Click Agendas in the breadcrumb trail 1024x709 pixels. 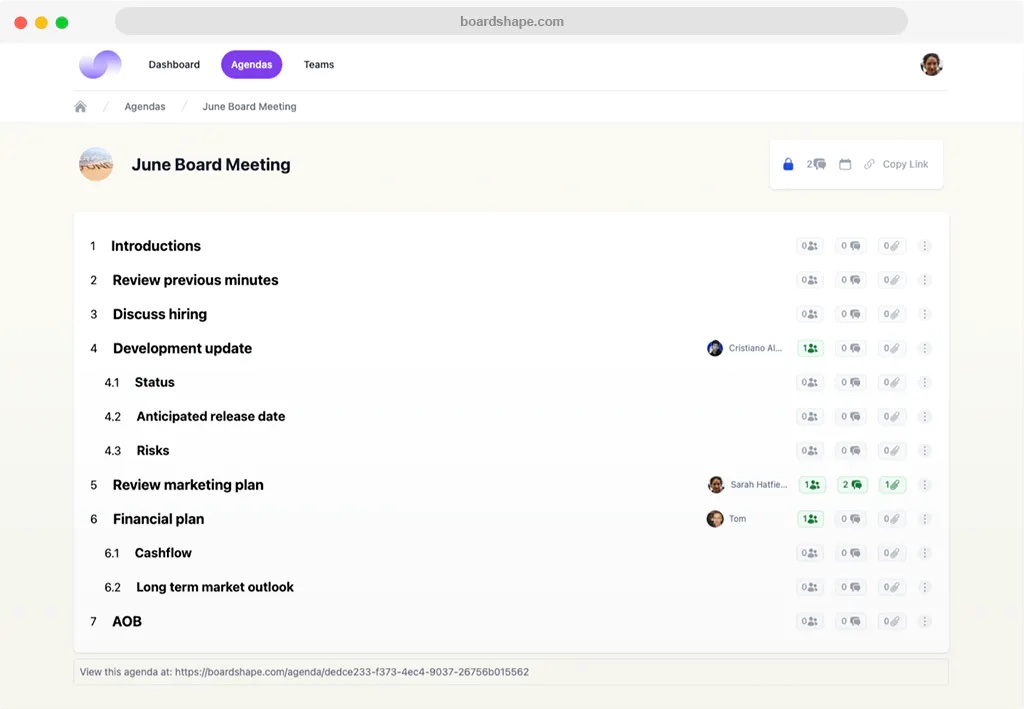pyautogui.click(x=144, y=106)
